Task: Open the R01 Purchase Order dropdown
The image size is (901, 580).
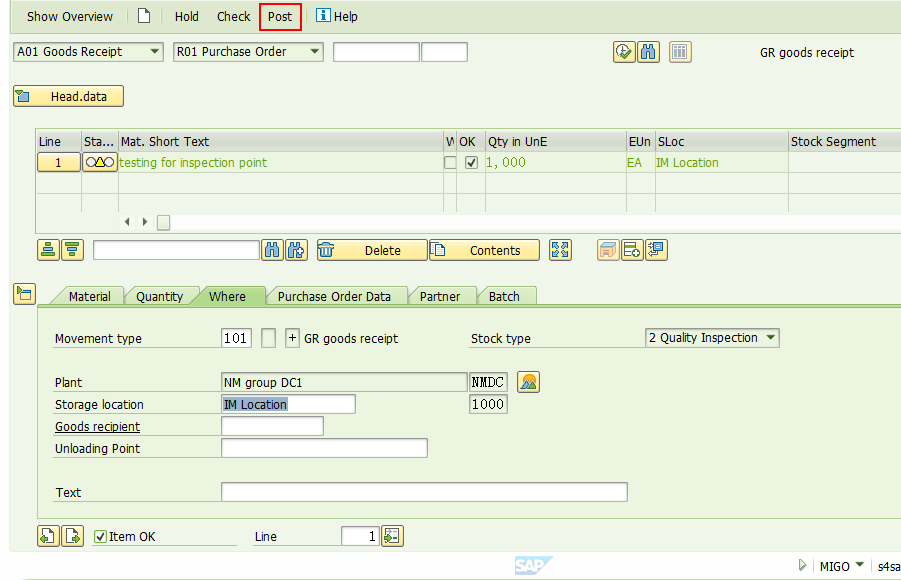Action: click(x=314, y=51)
